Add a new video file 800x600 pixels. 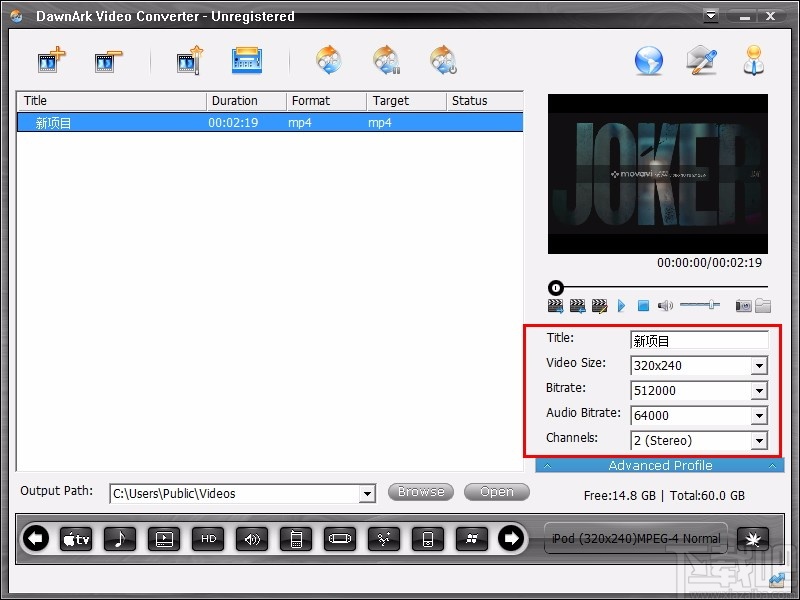(50, 60)
